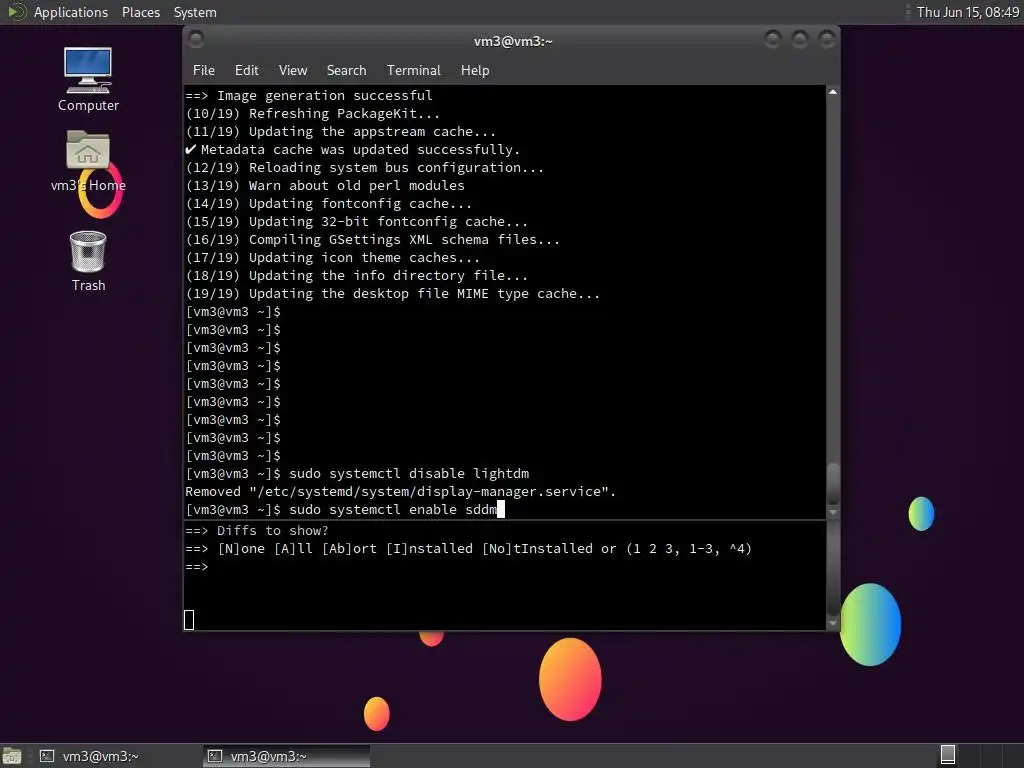Image resolution: width=1024 pixels, height=768 pixels.
Task: Maximize the terminal window
Action: tap(800, 40)
